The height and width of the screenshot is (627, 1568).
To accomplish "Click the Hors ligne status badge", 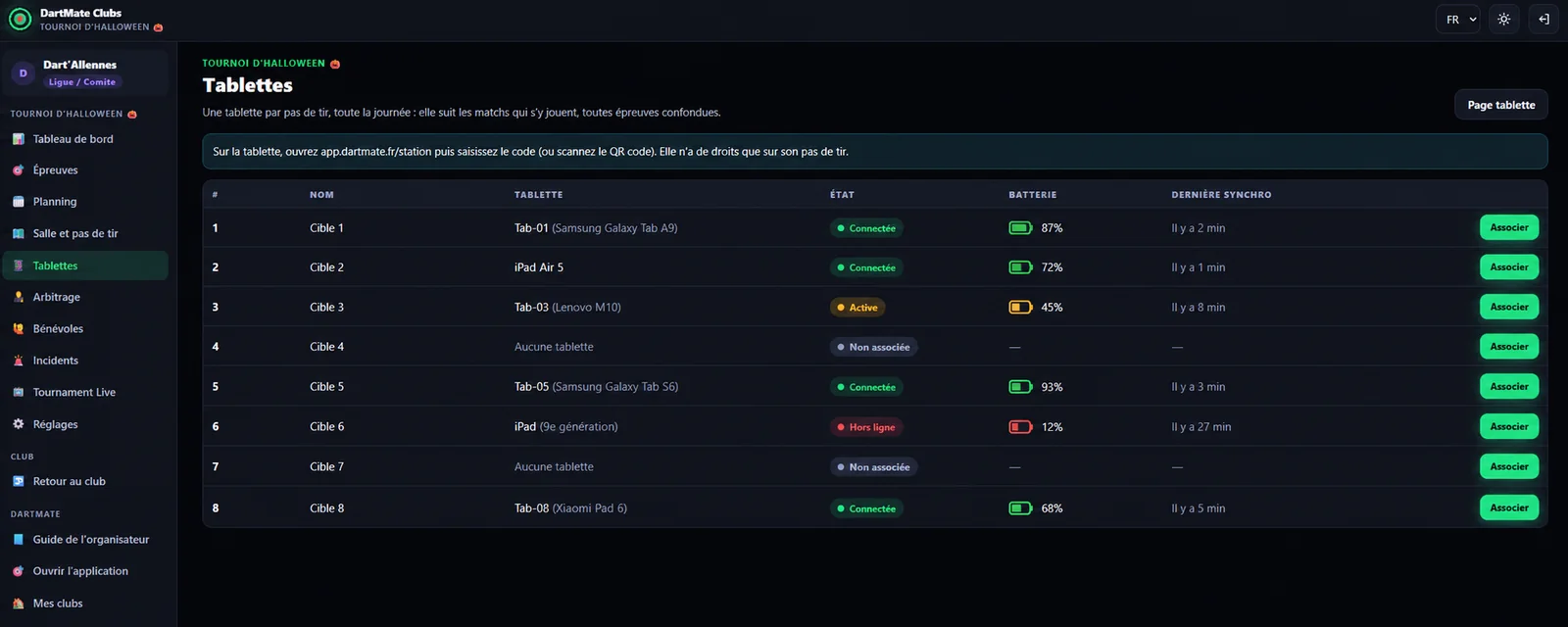I will tap(865, 427).
